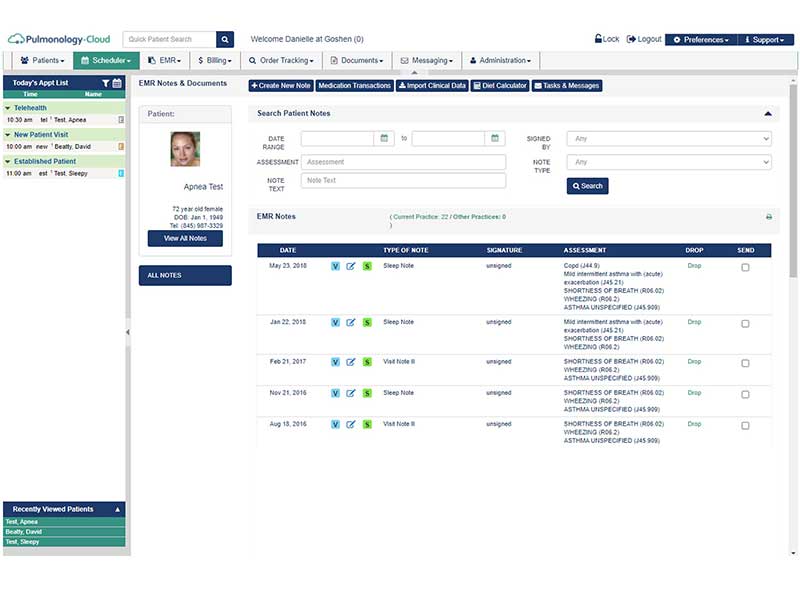The image size is (800, 600).
Task: Click the Quick Patient Search magnifier icon
Action: click(x=225, y=39)
